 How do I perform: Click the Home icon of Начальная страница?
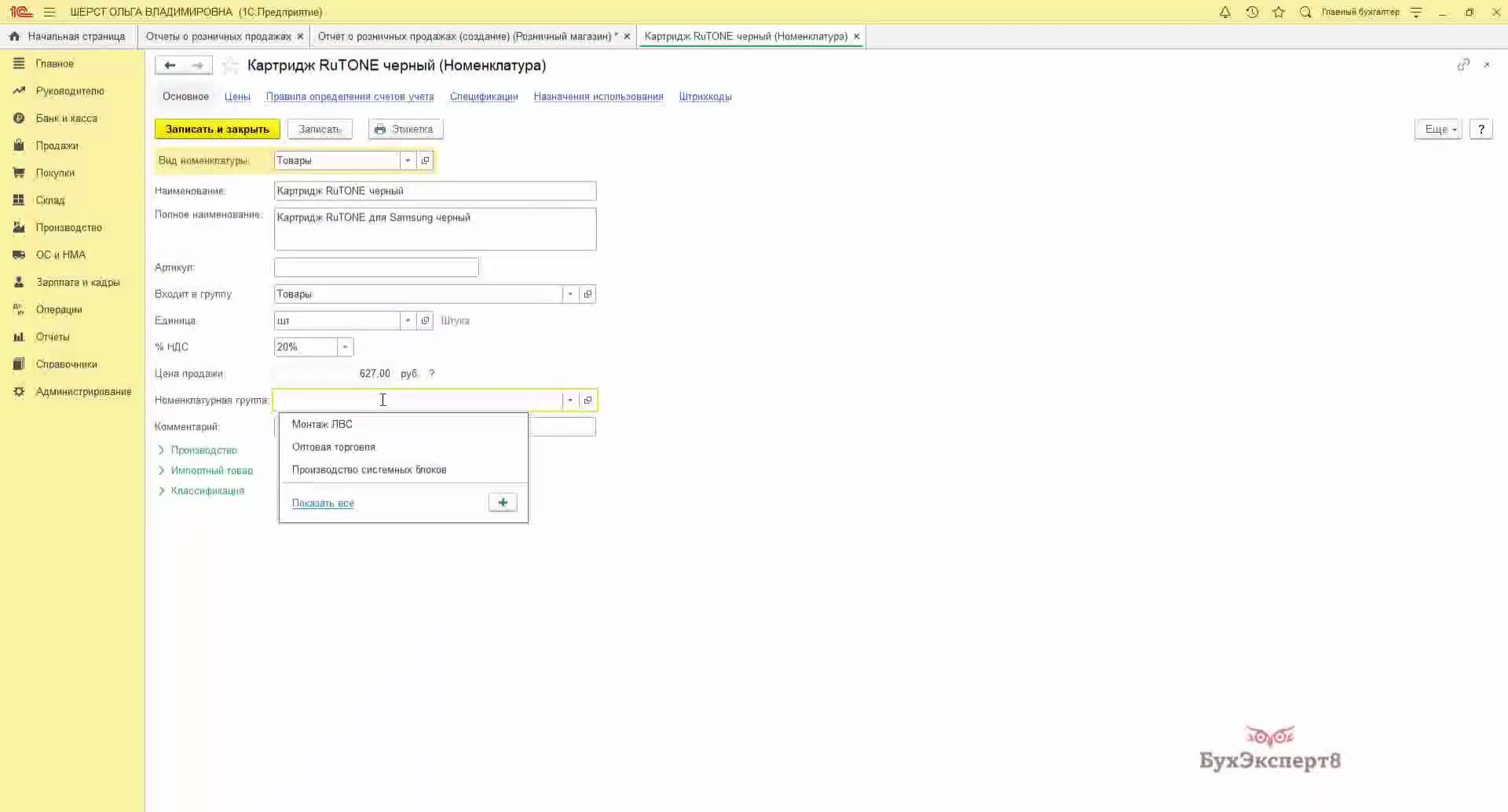pos(14,36)
